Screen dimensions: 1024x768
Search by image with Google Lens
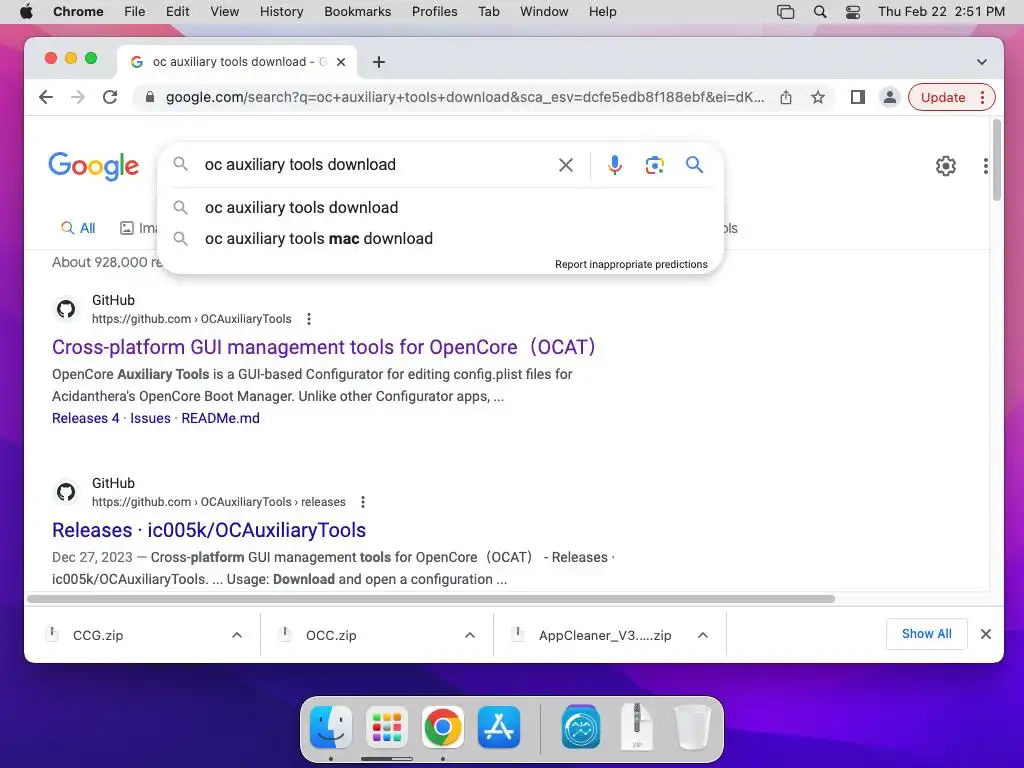[654, 165]
